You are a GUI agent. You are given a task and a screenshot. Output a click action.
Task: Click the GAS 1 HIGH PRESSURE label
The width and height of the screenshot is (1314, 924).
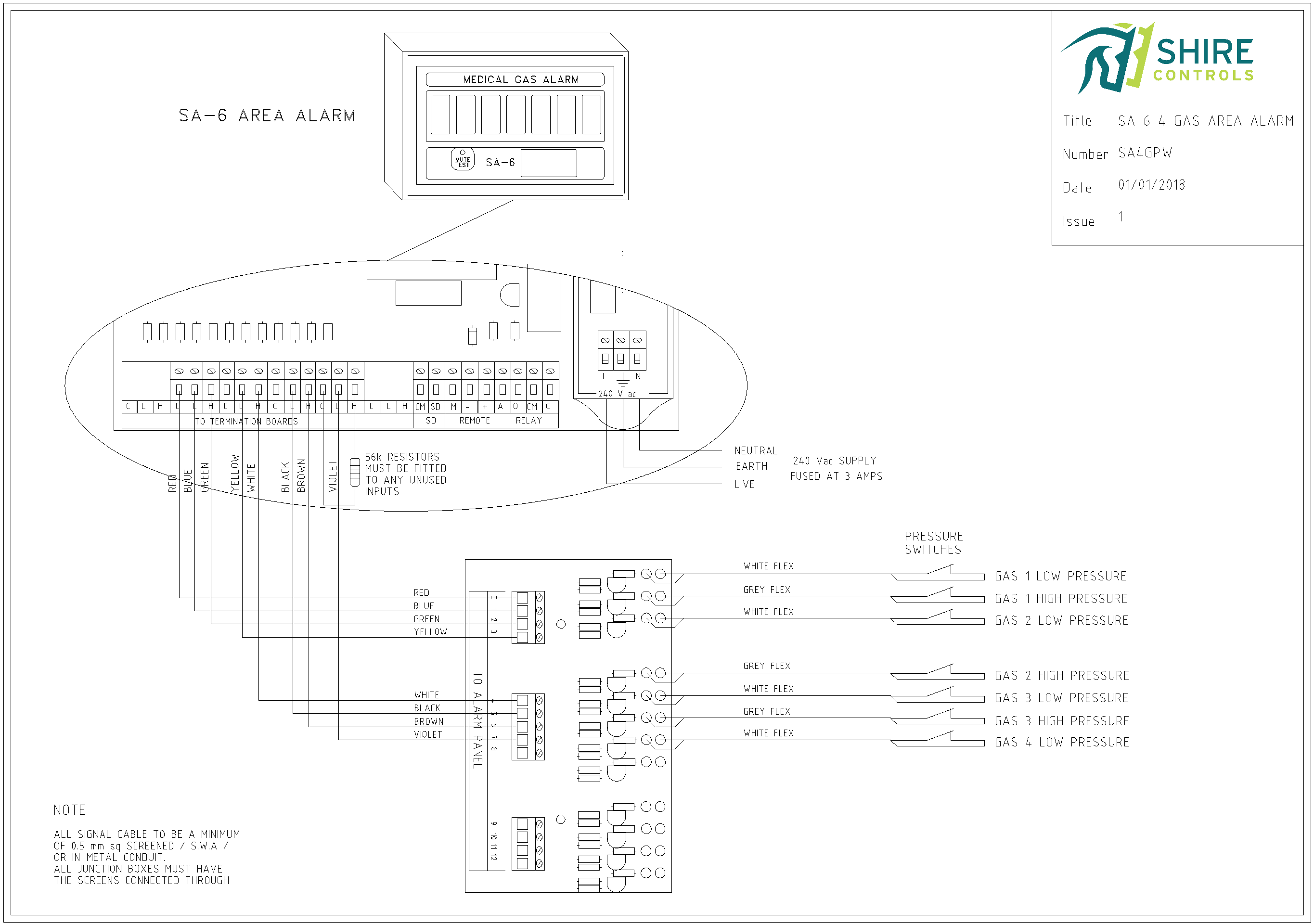click(1060, 599)
